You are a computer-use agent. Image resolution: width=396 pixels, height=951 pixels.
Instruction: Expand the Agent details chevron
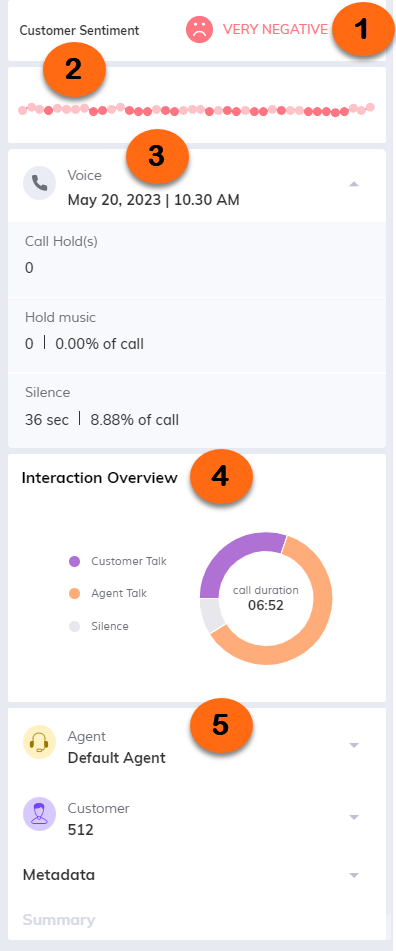[354, 745]
